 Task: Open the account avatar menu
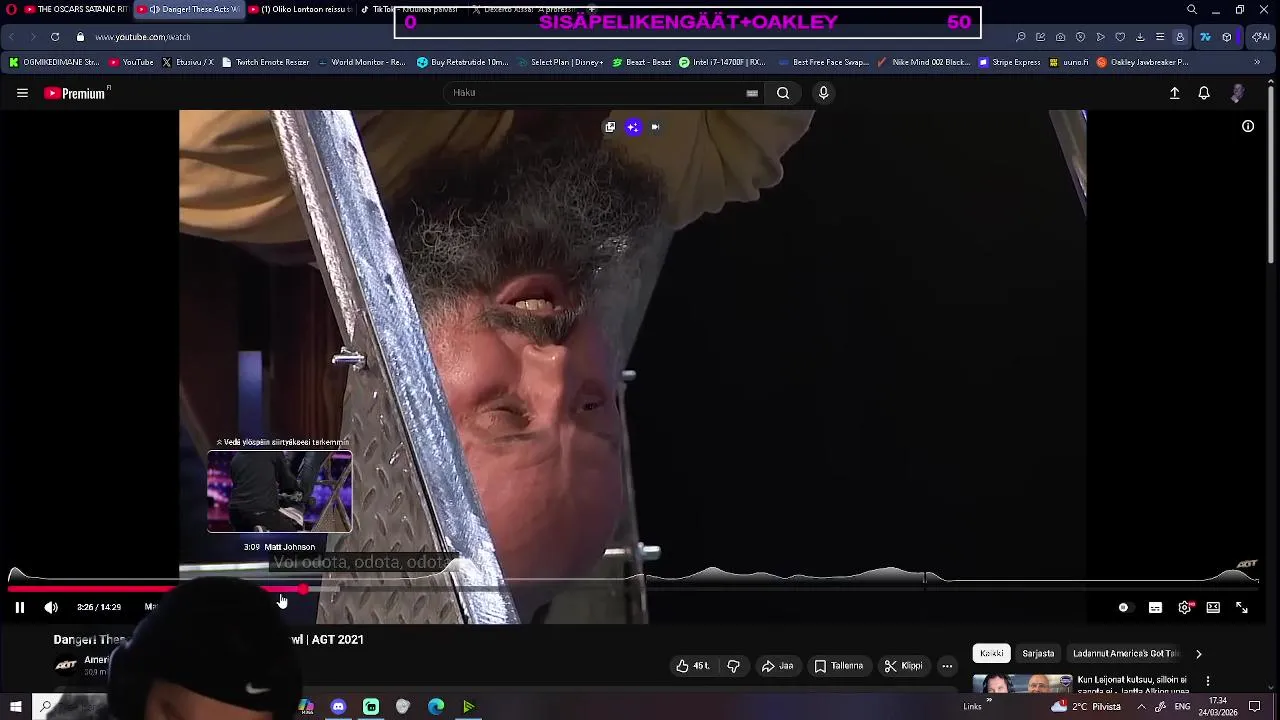coord(1237,93)
